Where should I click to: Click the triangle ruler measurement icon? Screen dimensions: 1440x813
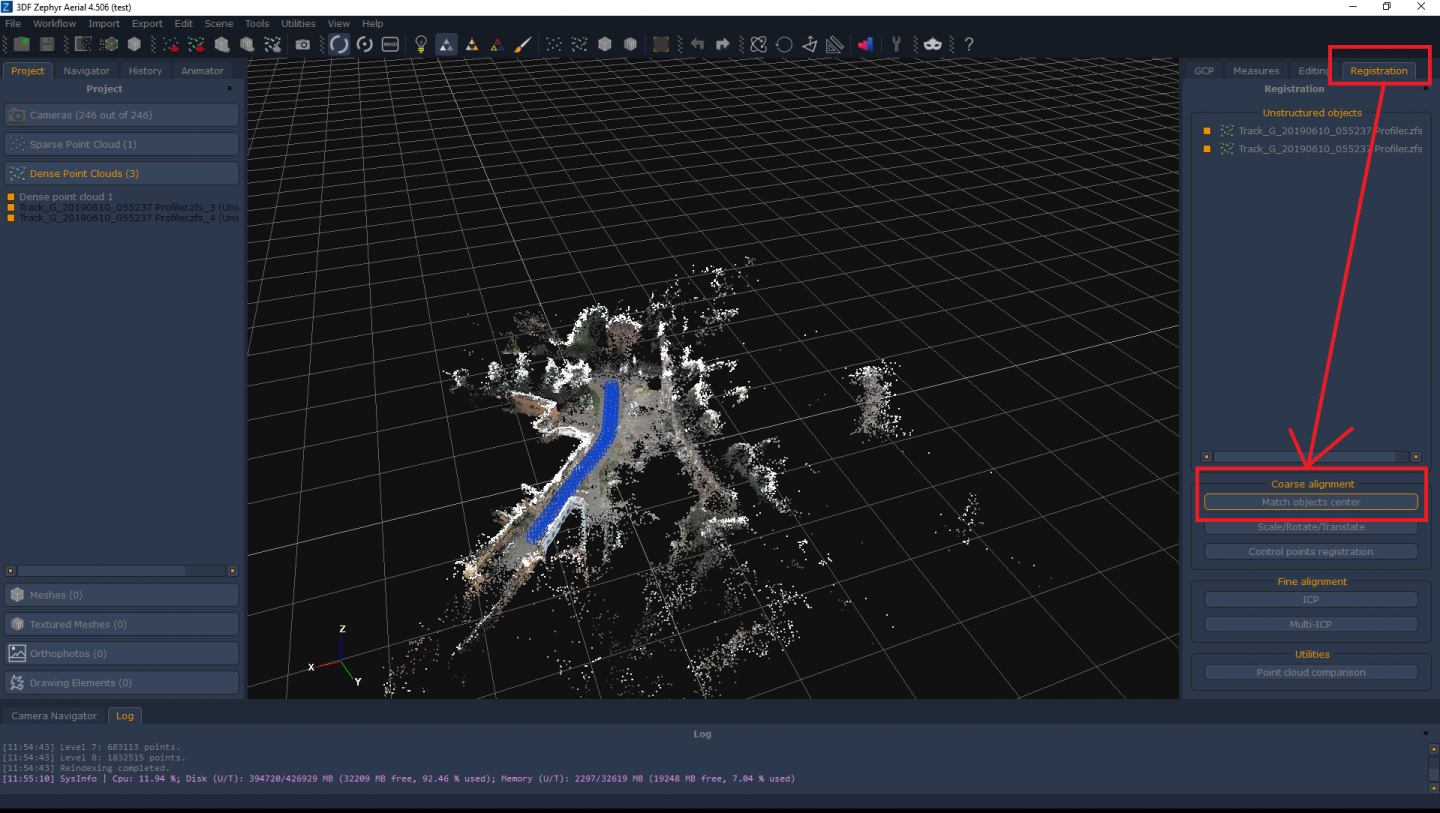click(x=834, y=44)
